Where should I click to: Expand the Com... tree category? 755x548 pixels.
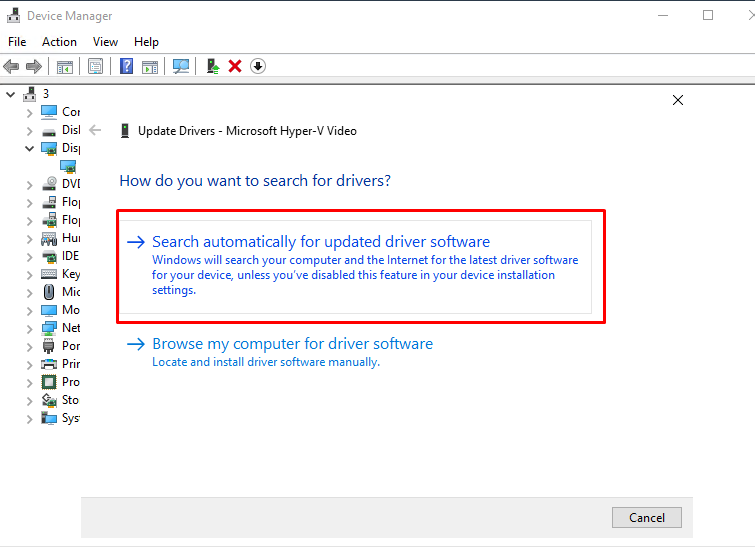29,113
